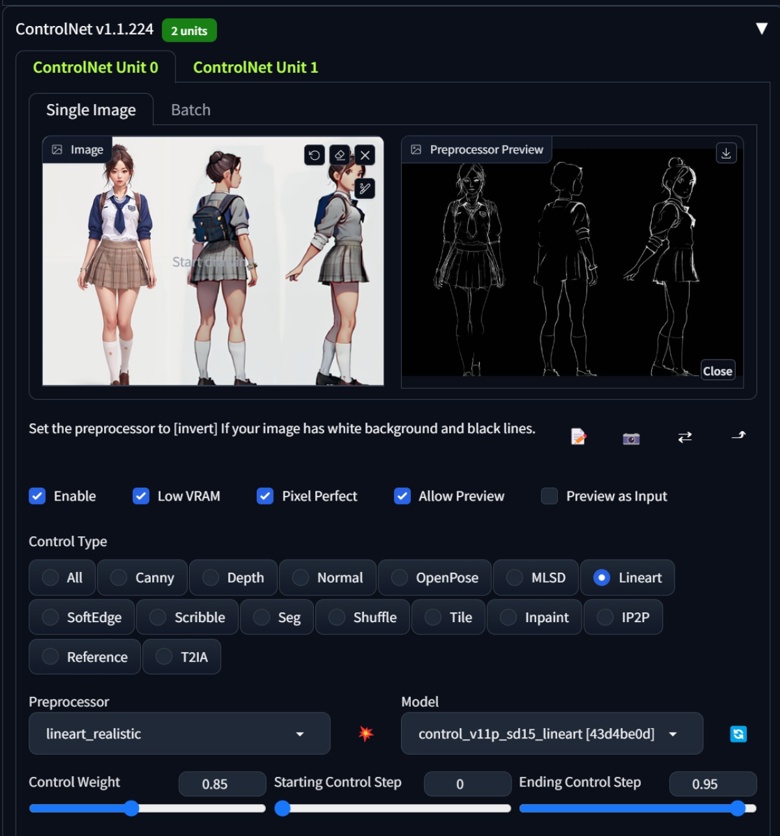Click the new canvas notepad icon
The width and height of the screenshot is (780, 836).
pyautogui.click(x=578, y=437)
